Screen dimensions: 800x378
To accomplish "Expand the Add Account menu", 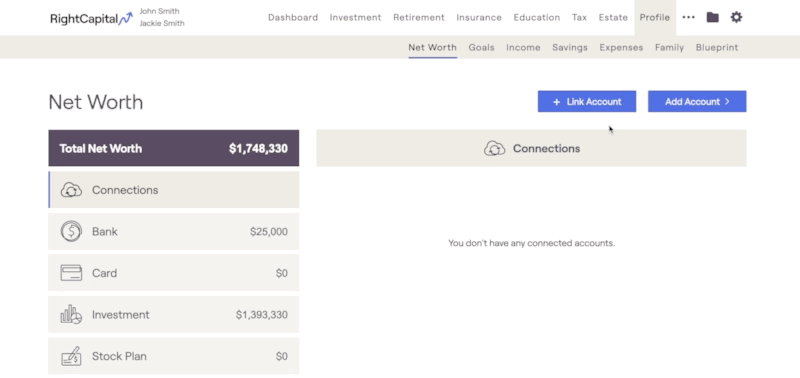I will click(697, 102).
